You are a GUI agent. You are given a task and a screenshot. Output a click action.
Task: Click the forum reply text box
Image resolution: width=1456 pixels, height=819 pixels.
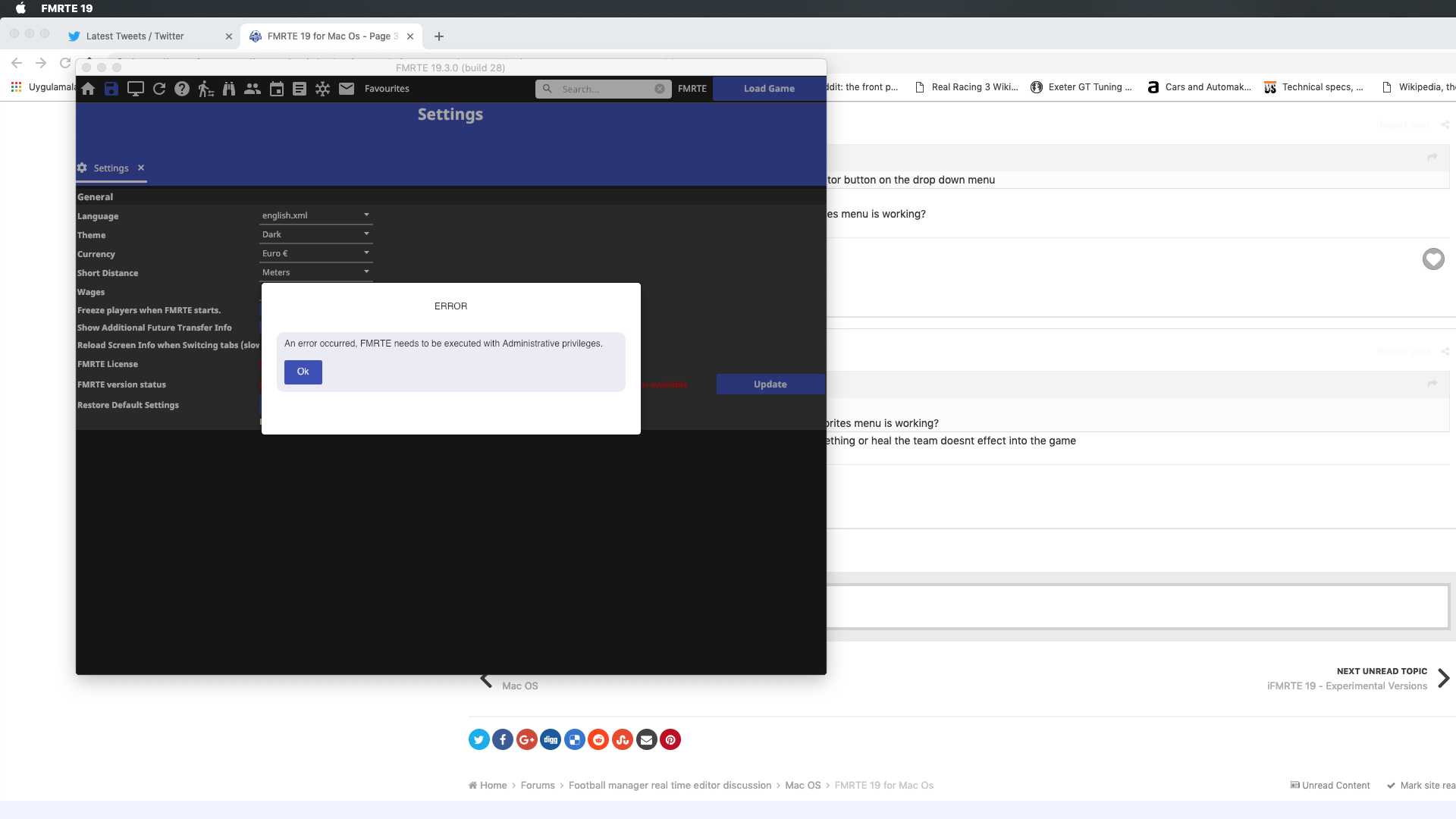coord(1137,607)
